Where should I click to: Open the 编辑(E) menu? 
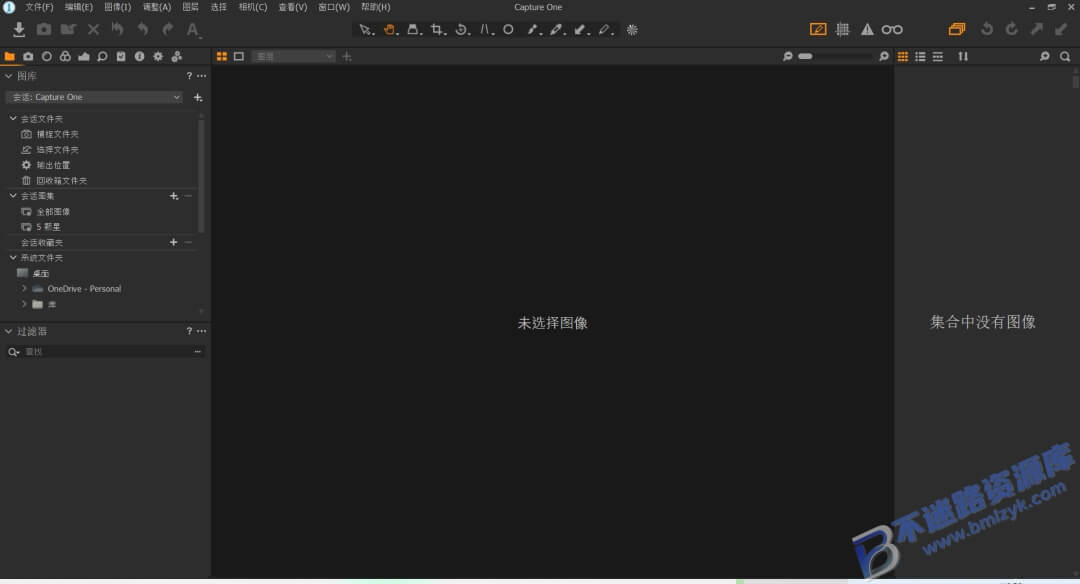(79, 7)
